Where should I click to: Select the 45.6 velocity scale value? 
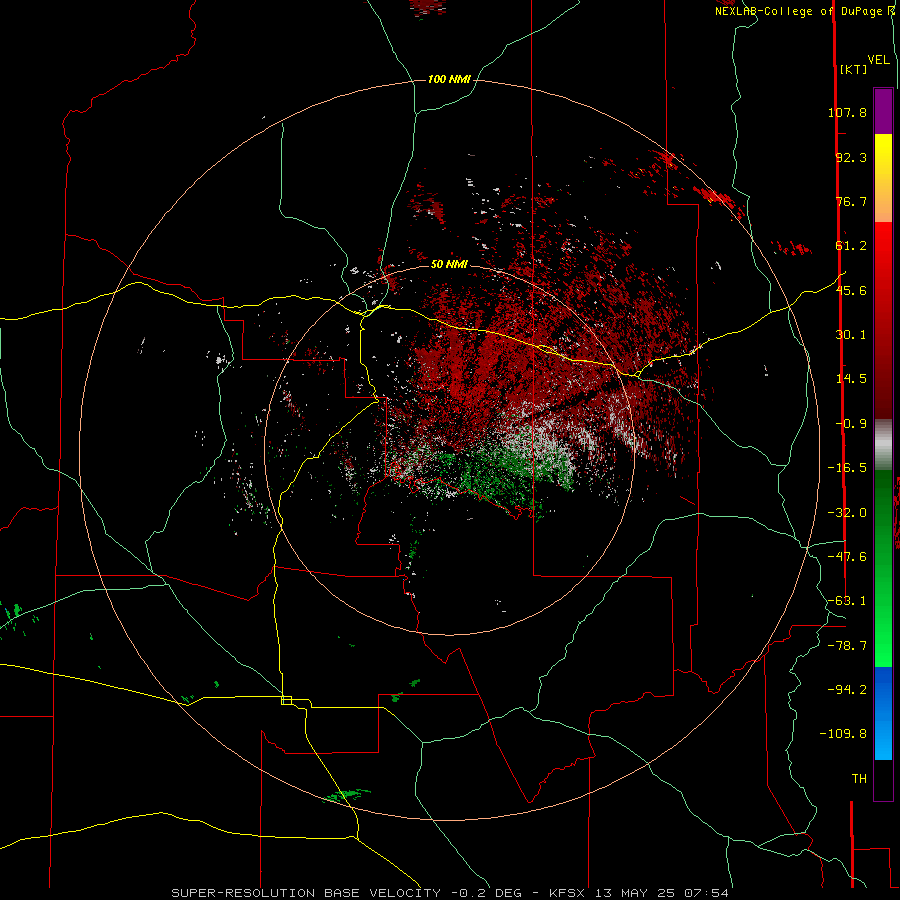(x=851, y=290)
